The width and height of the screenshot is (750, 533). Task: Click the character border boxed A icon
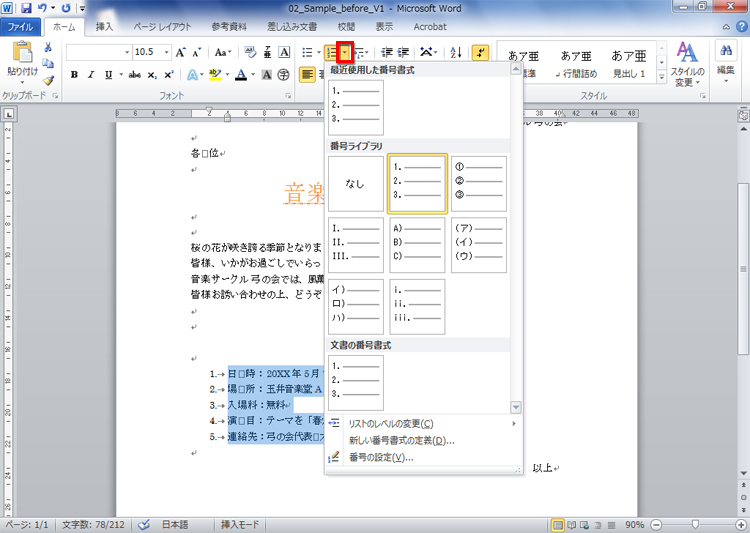[284, 52]
